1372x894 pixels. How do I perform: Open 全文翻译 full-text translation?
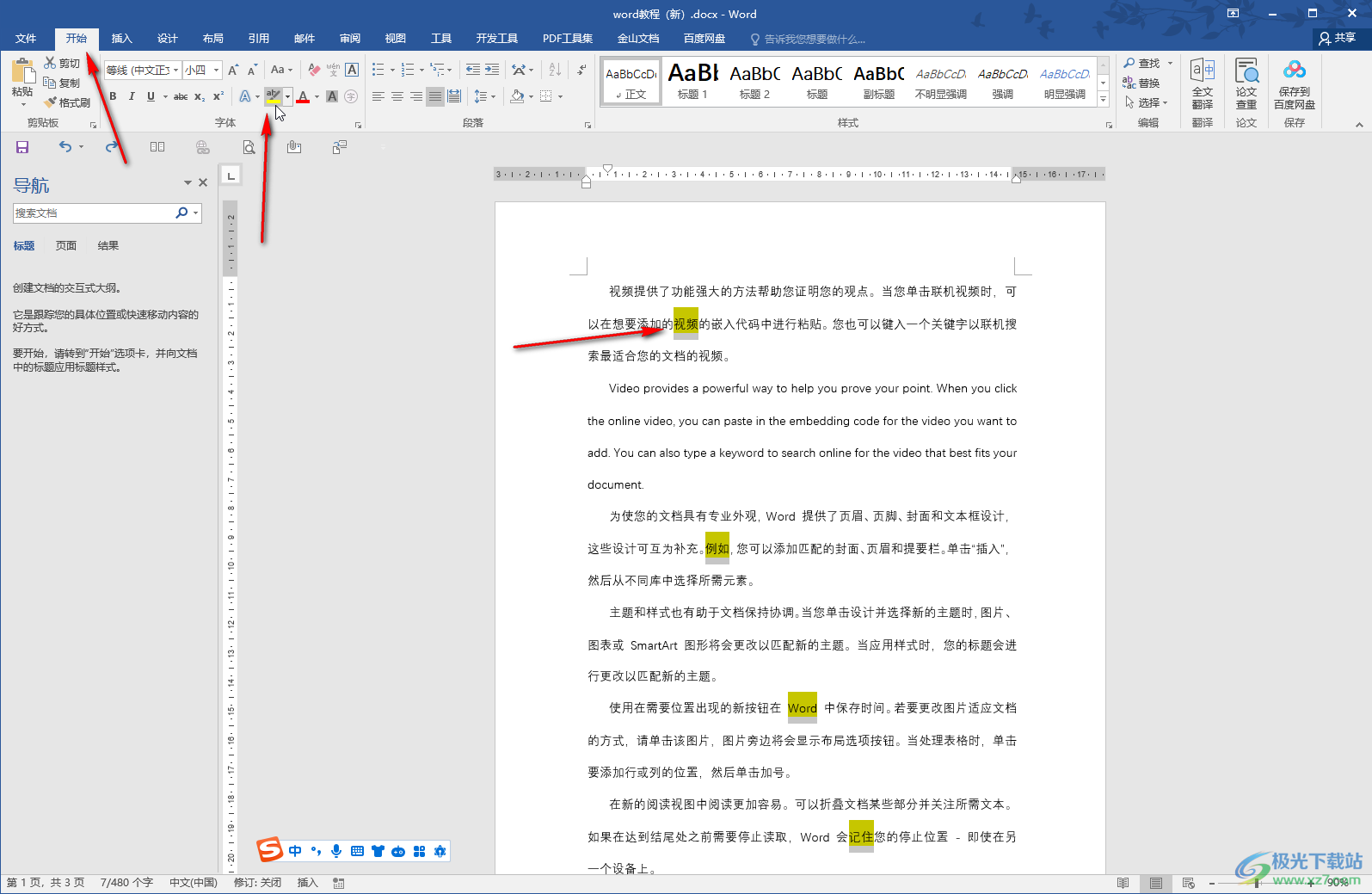click(x=1203, y=83)
